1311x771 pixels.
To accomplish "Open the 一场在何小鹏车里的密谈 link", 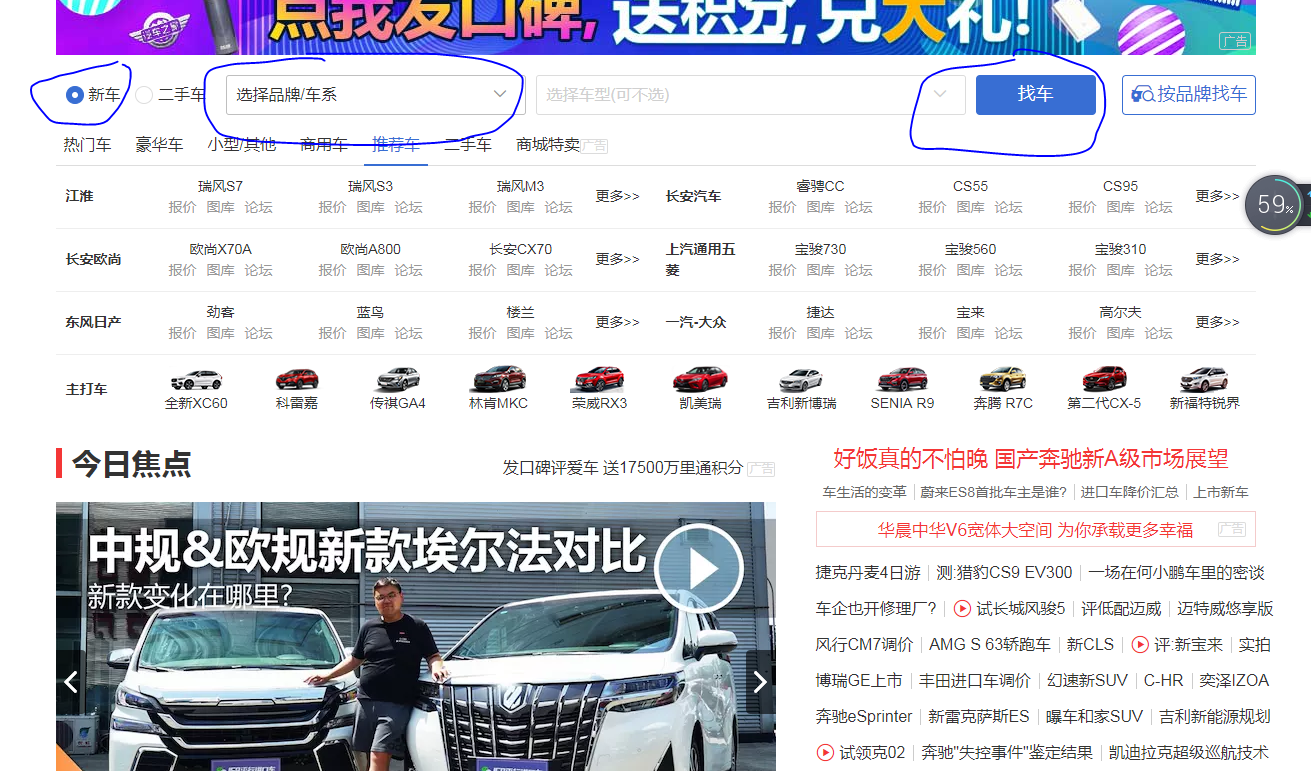I will click(x=1176, y=573).
